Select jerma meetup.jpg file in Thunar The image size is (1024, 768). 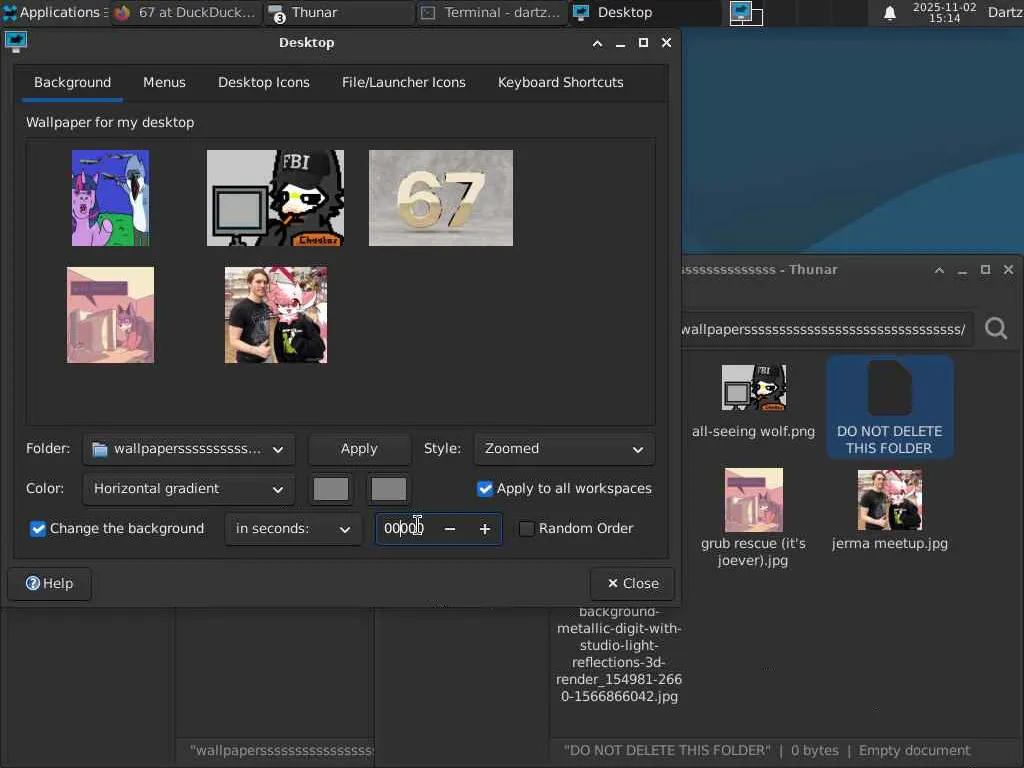(x=889, y=511)
